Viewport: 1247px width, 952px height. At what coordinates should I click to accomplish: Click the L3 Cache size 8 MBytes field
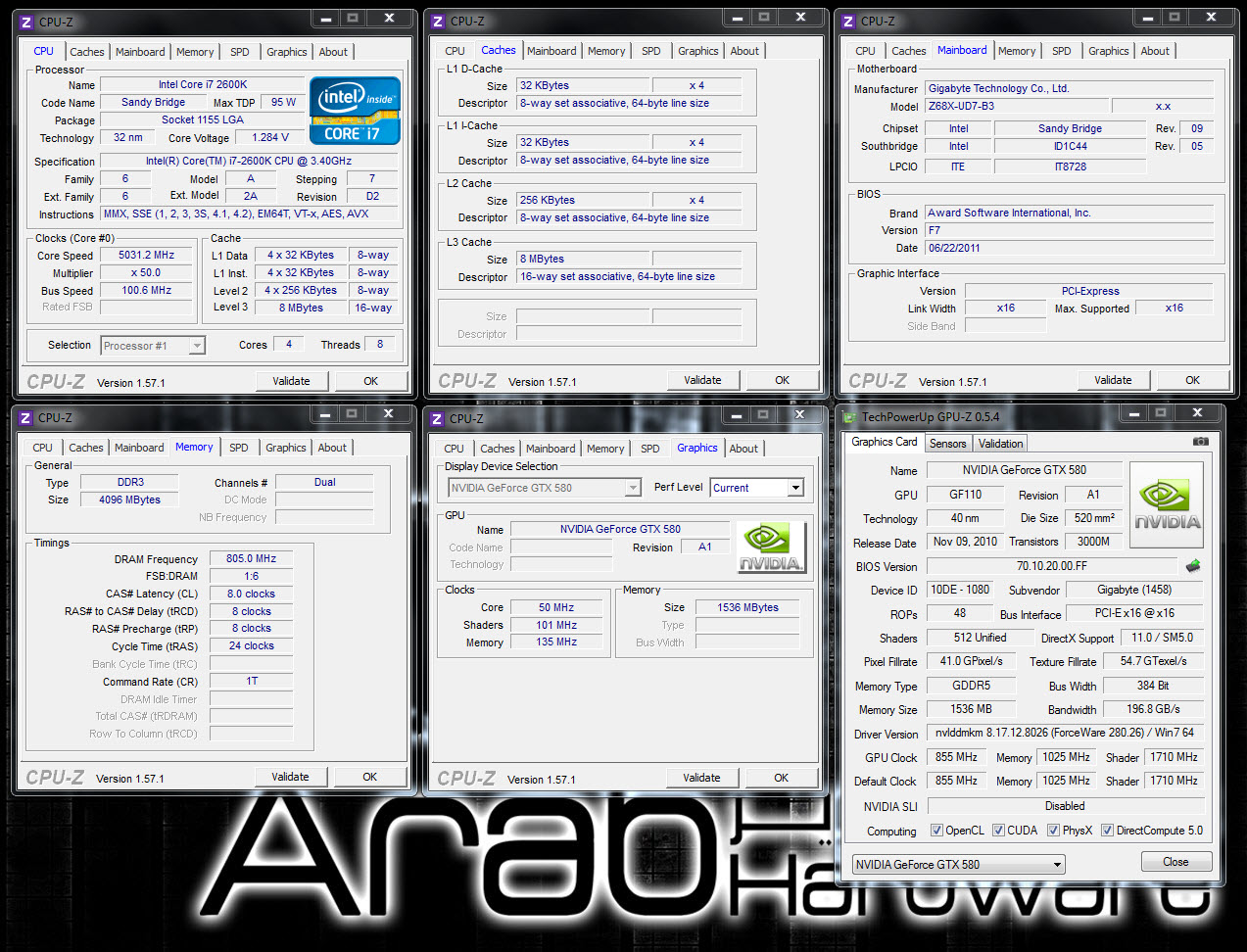point(582,259)
